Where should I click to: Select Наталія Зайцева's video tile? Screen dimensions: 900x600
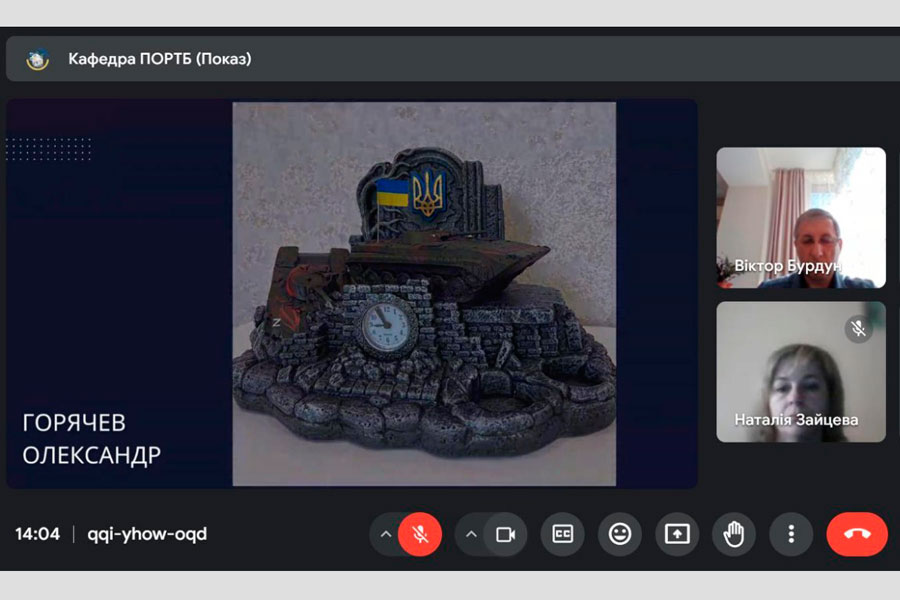coord(800,370)
